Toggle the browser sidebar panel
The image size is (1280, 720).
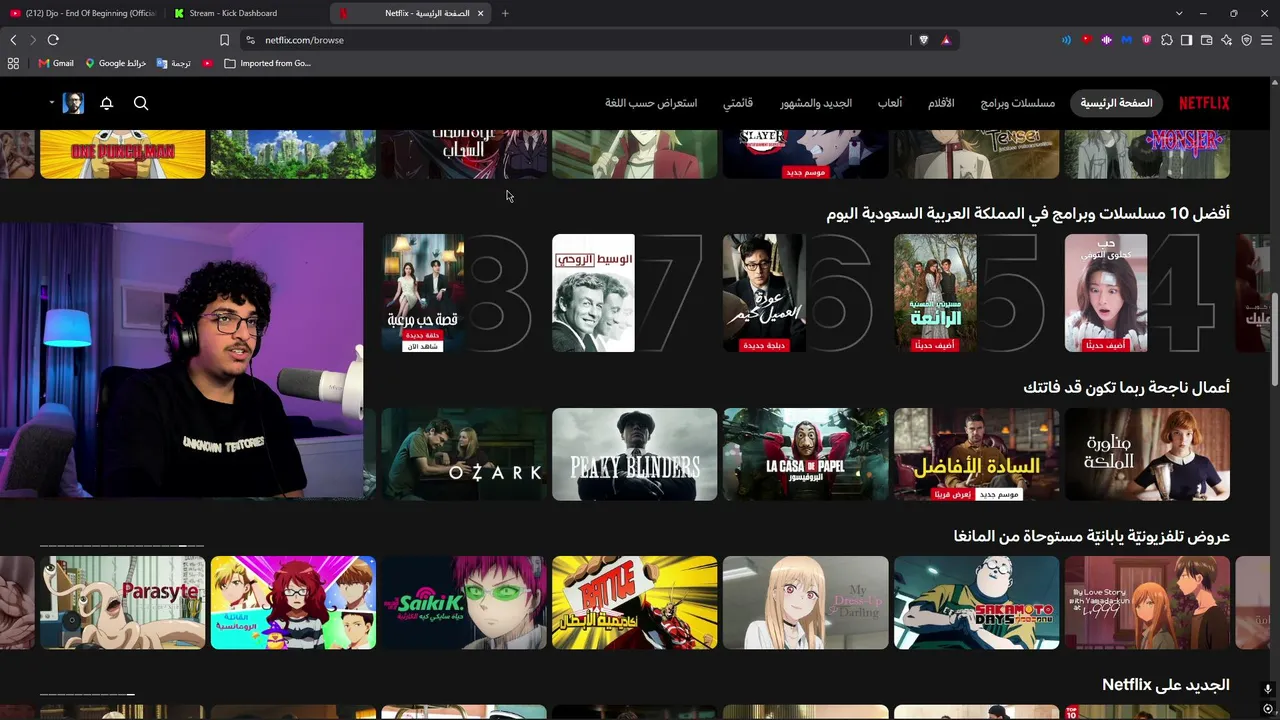(x=1186, y=40)
